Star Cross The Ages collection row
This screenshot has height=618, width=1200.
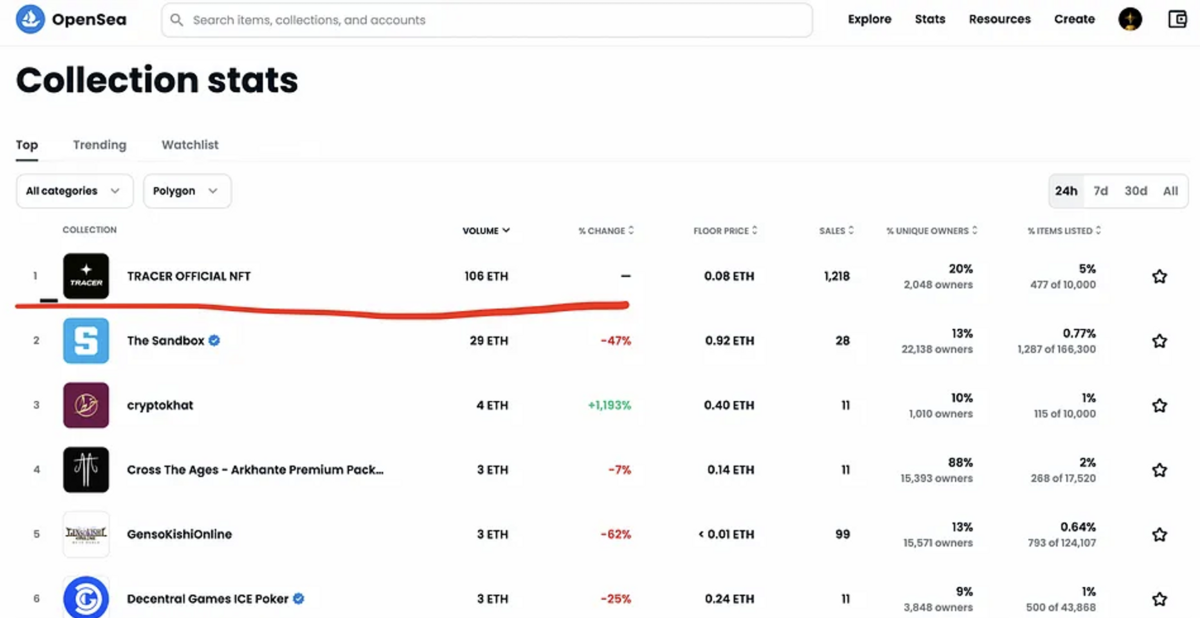(1159, 470)
